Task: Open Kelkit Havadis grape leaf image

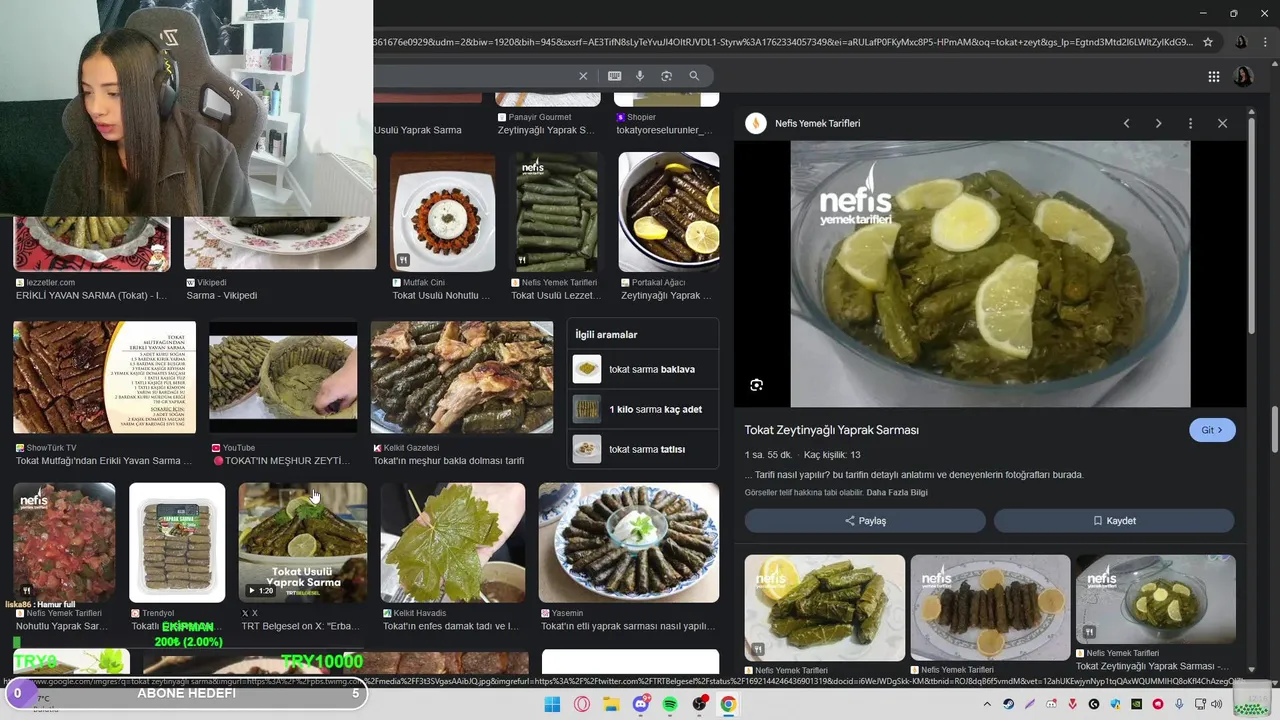Action: [x=453, y=542]
